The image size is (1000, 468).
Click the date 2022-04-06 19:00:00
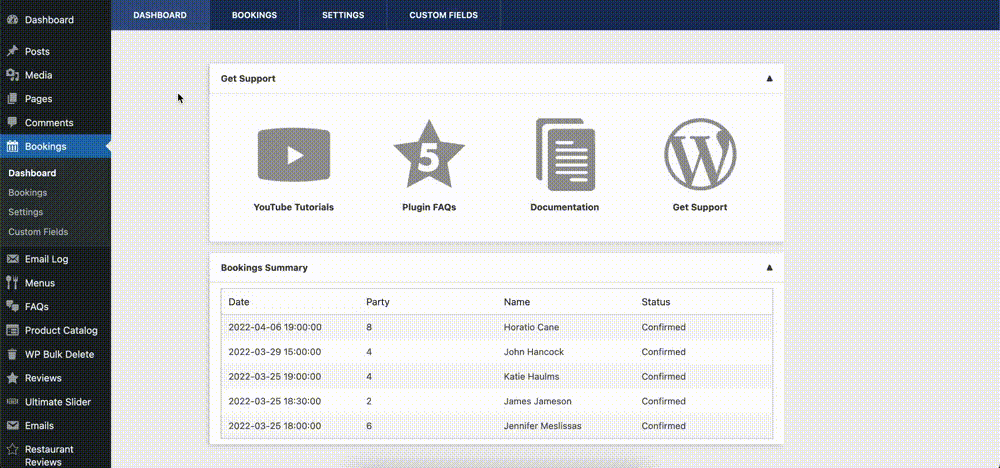point(275,327)
